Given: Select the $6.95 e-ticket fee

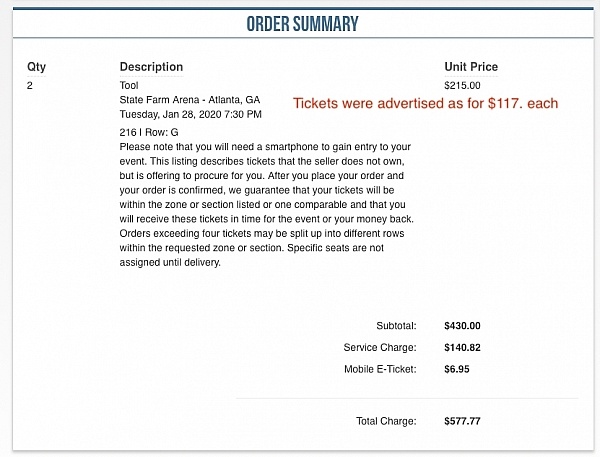Looking at the screenshot, I should tap(457, 369).
